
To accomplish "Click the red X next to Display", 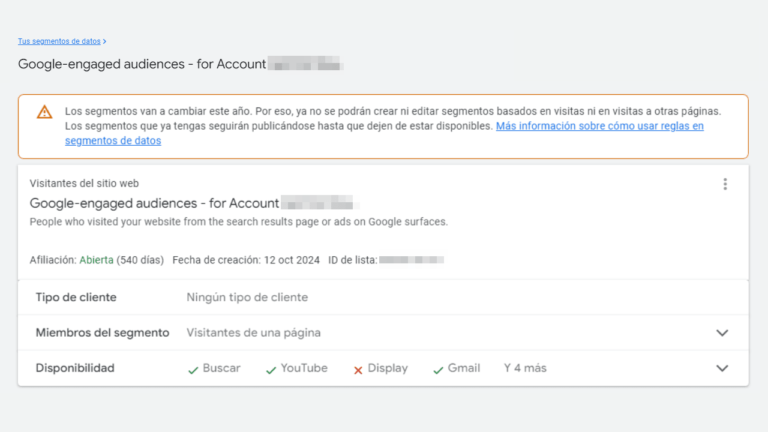I will pos(358,370).
